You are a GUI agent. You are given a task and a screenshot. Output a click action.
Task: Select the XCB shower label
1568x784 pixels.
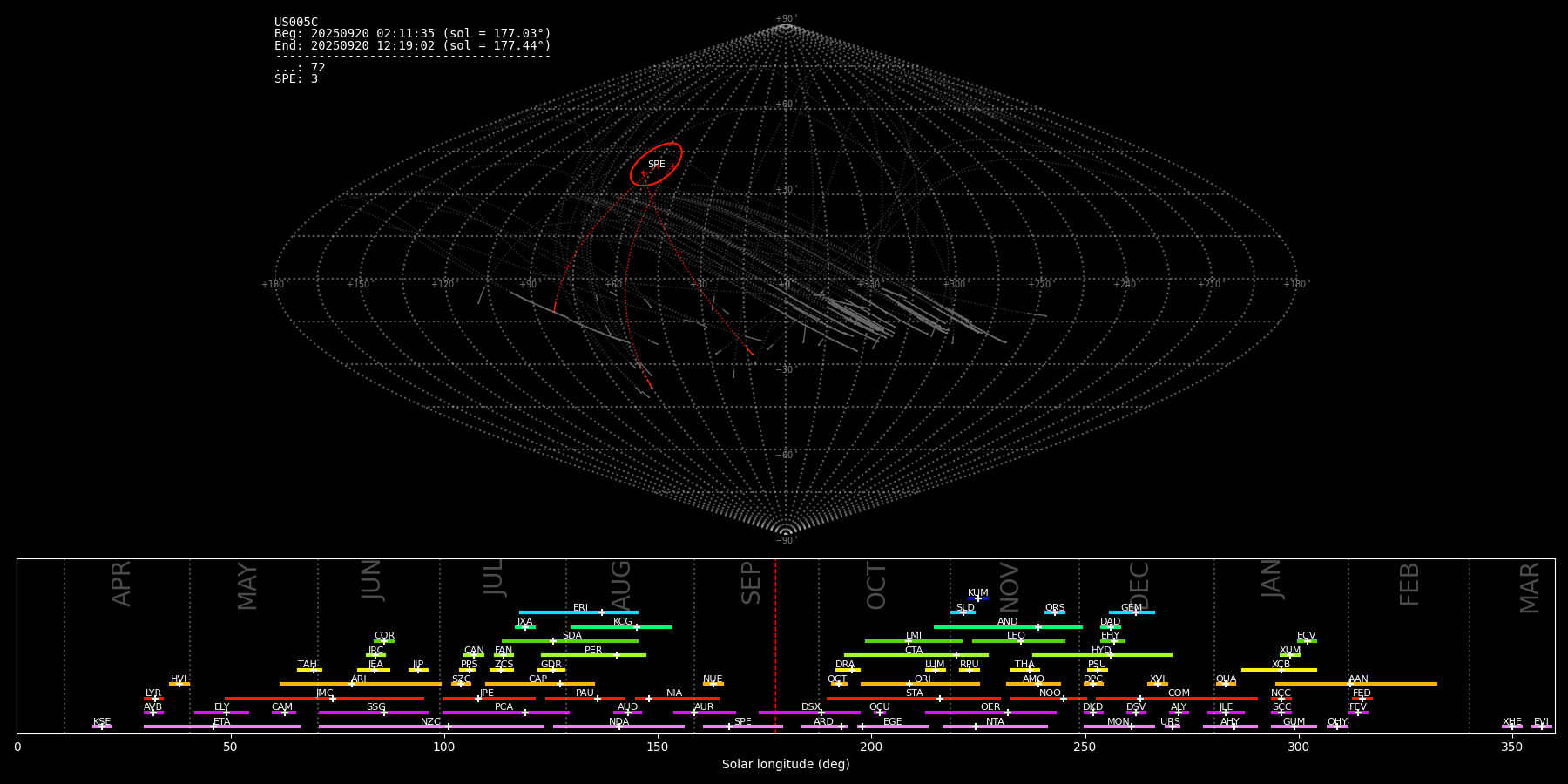(x=1281, y=665)
